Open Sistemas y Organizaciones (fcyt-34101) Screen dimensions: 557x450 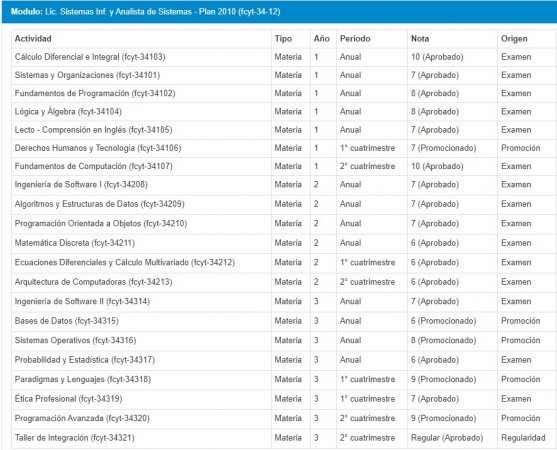click(x=87, y=75)
